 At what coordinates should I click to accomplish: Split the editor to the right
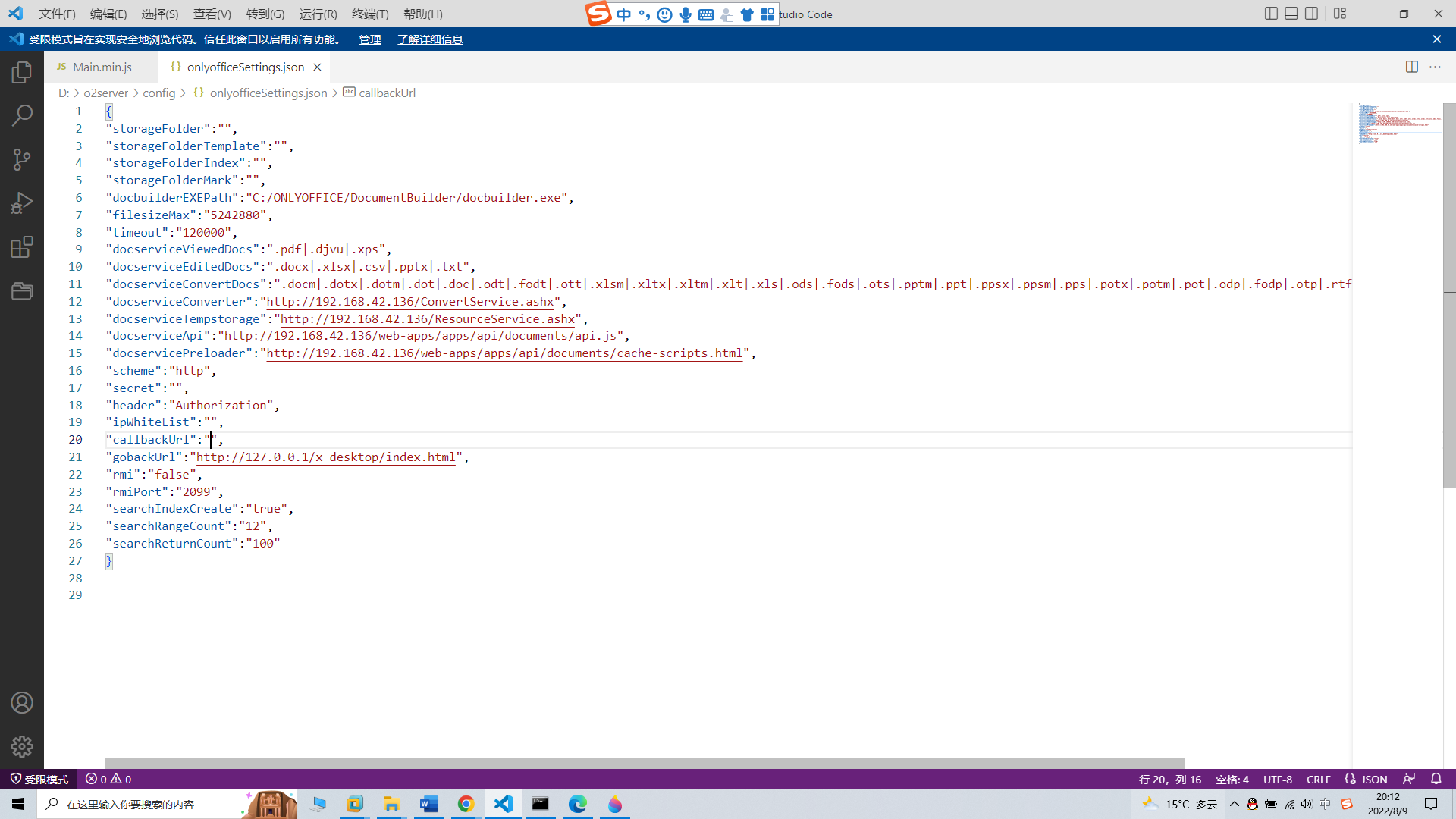[x=1411, y=67]
